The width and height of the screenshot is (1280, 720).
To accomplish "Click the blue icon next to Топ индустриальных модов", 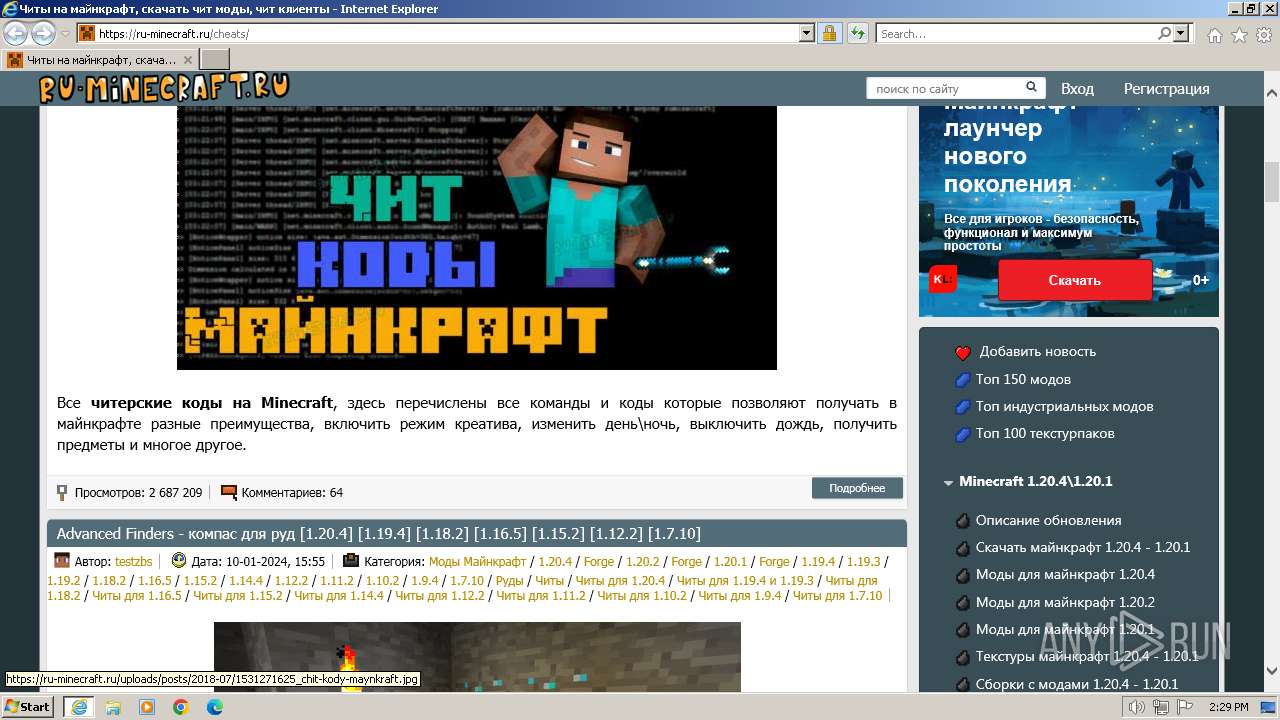I will tap(963, 407).
